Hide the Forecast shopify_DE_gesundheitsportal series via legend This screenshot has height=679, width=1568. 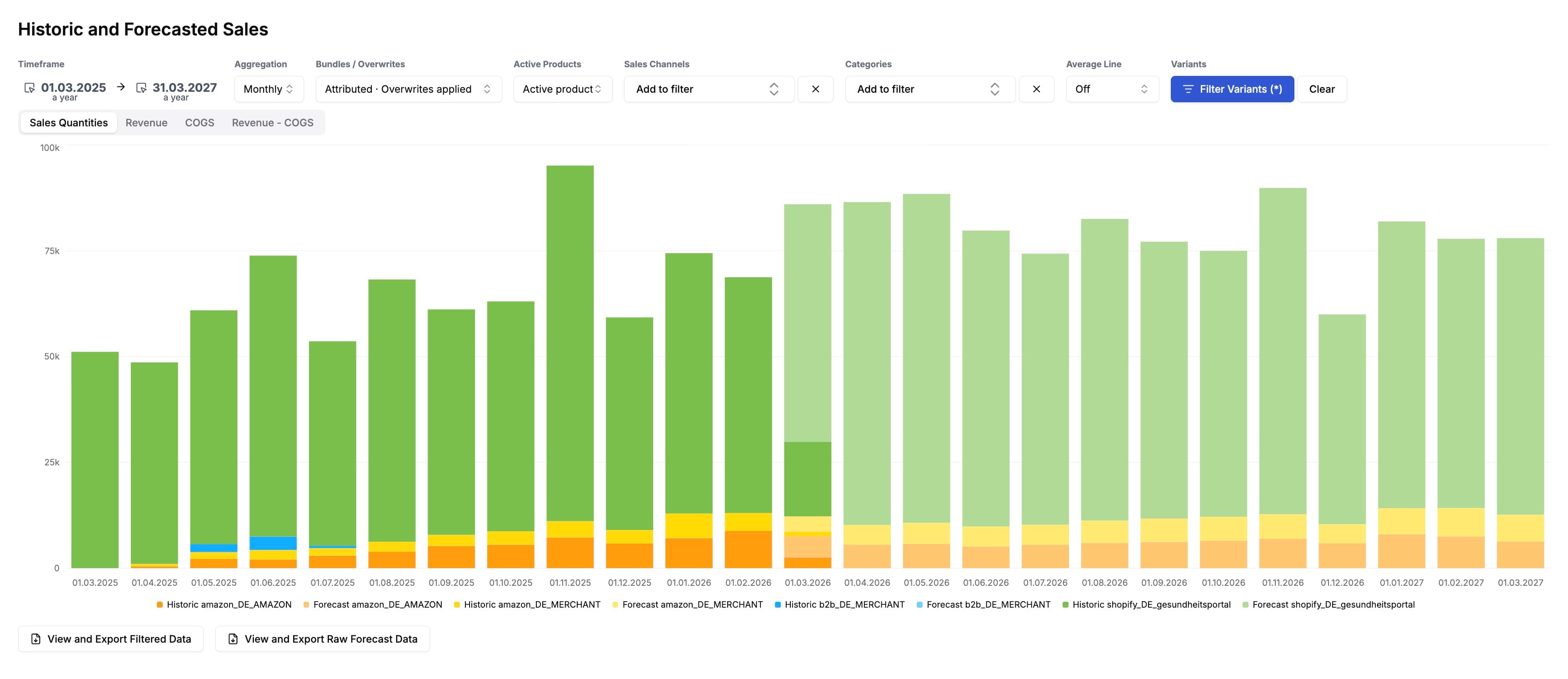point(1333,605)
